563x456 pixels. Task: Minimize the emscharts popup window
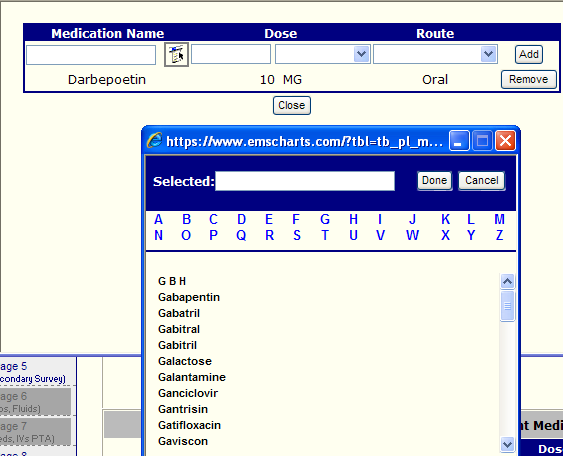pos(459,140)
